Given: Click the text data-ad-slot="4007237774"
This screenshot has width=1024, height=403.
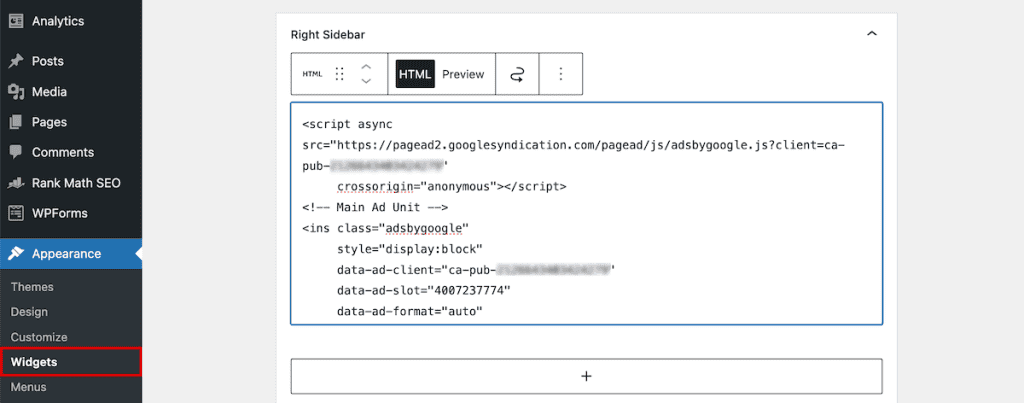Looking at the screenshot, I should (x=424, y=291).
